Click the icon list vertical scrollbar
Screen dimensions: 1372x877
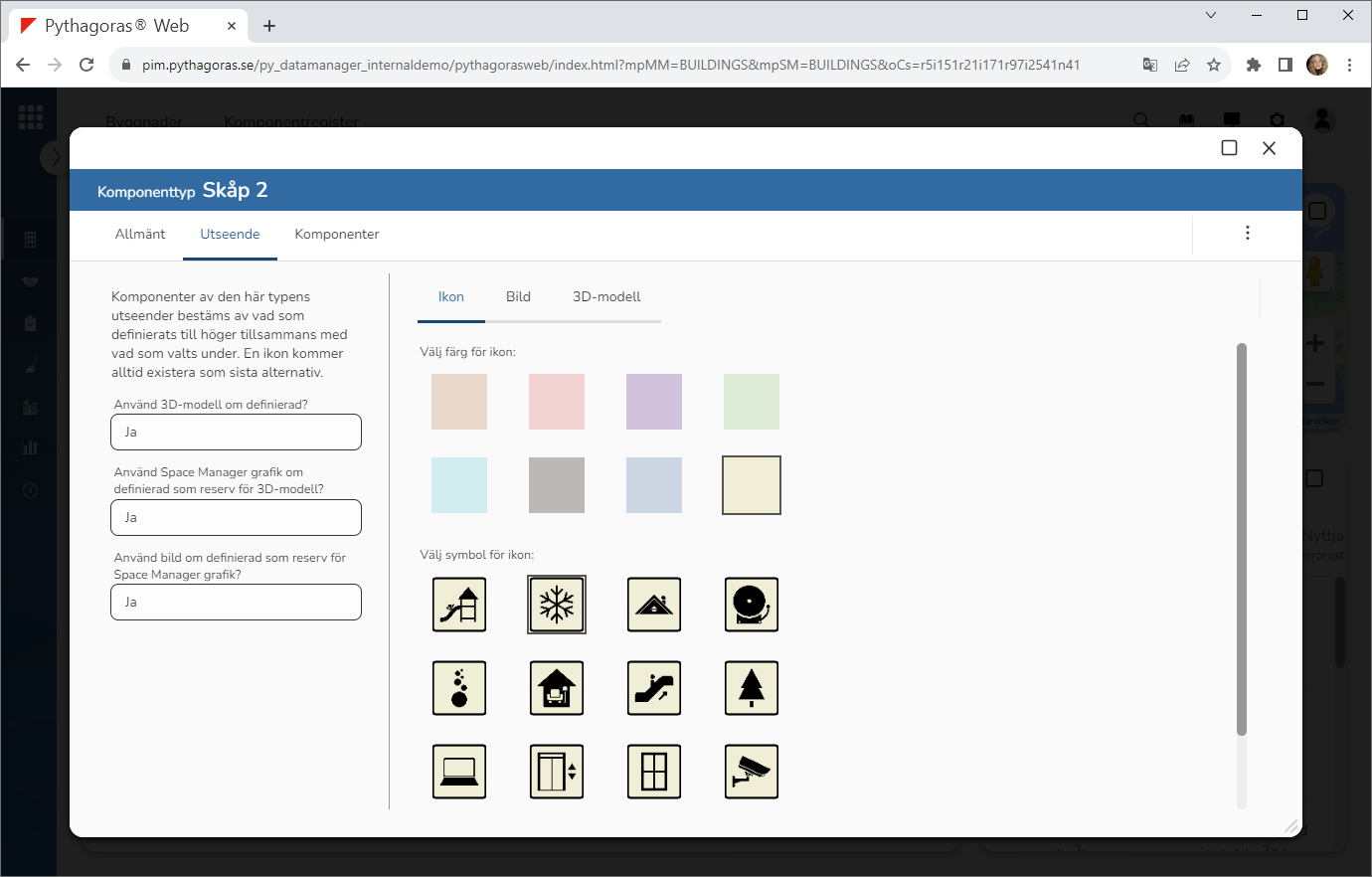point(1241,539)
